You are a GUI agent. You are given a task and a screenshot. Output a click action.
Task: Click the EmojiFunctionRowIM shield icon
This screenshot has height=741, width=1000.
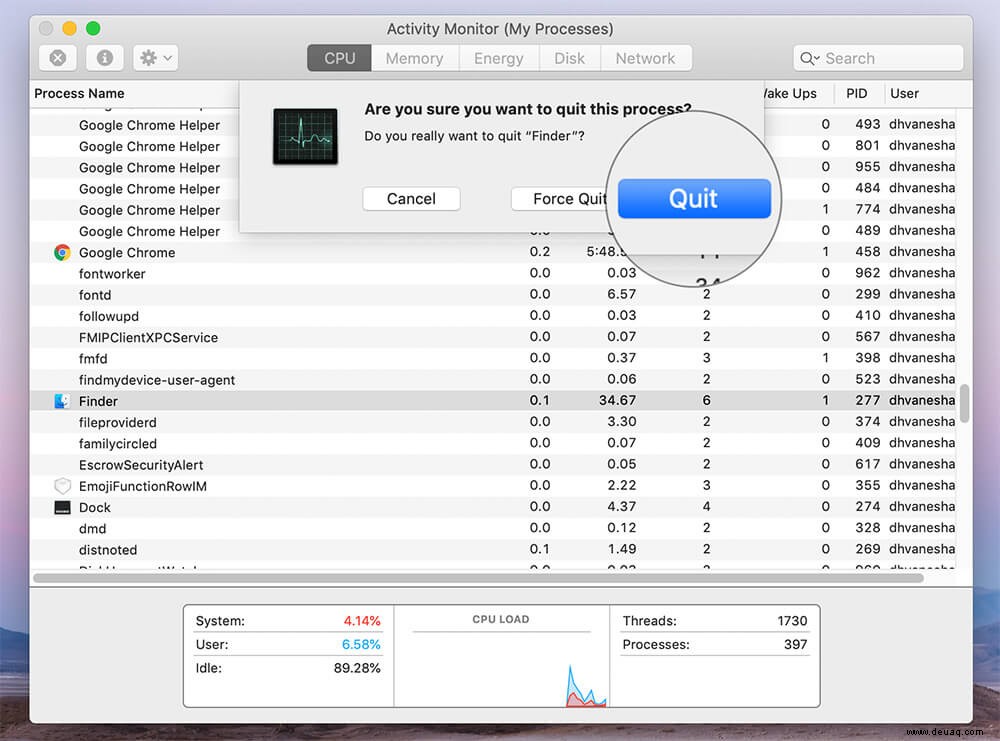(62, 486)
